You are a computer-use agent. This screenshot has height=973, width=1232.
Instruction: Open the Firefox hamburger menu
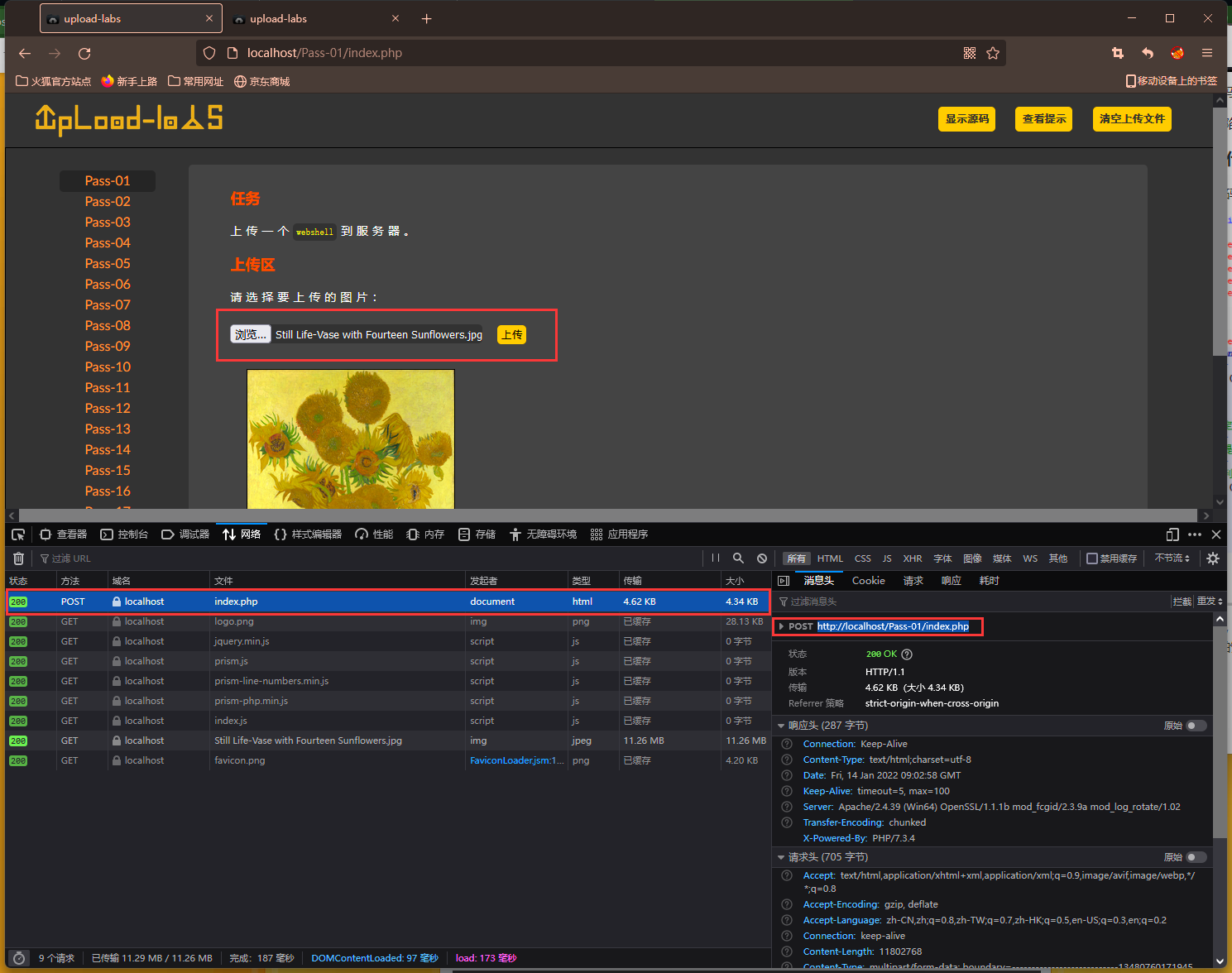(1207, 53)
